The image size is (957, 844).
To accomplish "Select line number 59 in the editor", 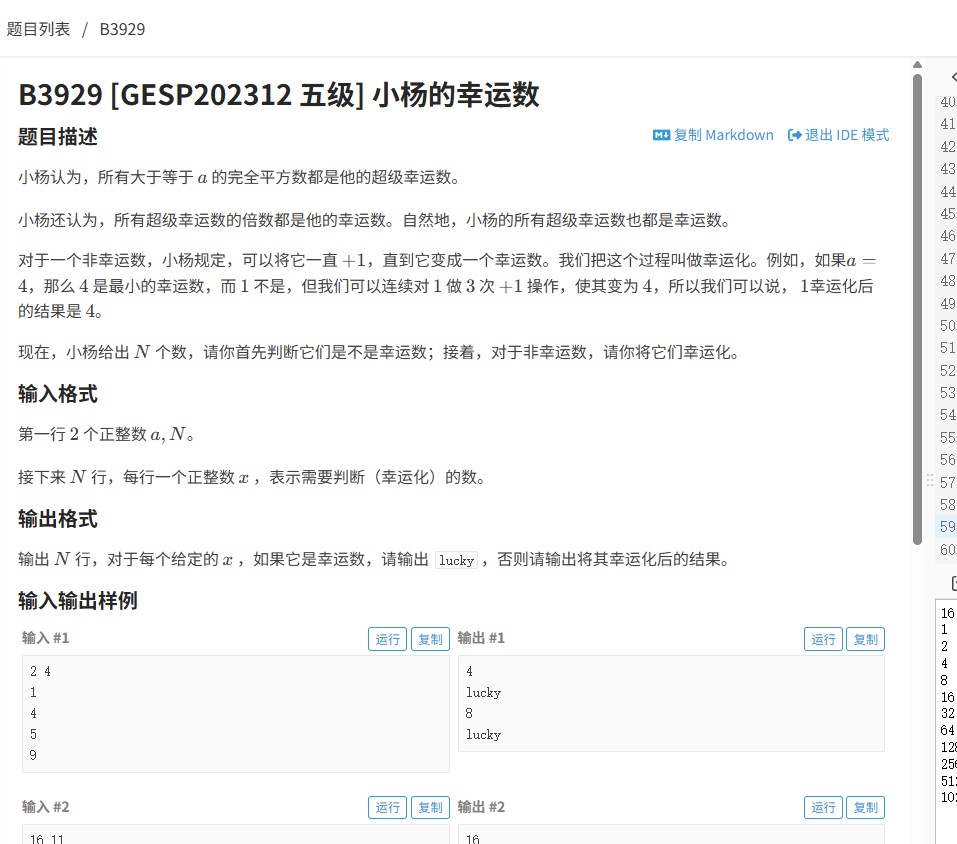I will [948, 527].
